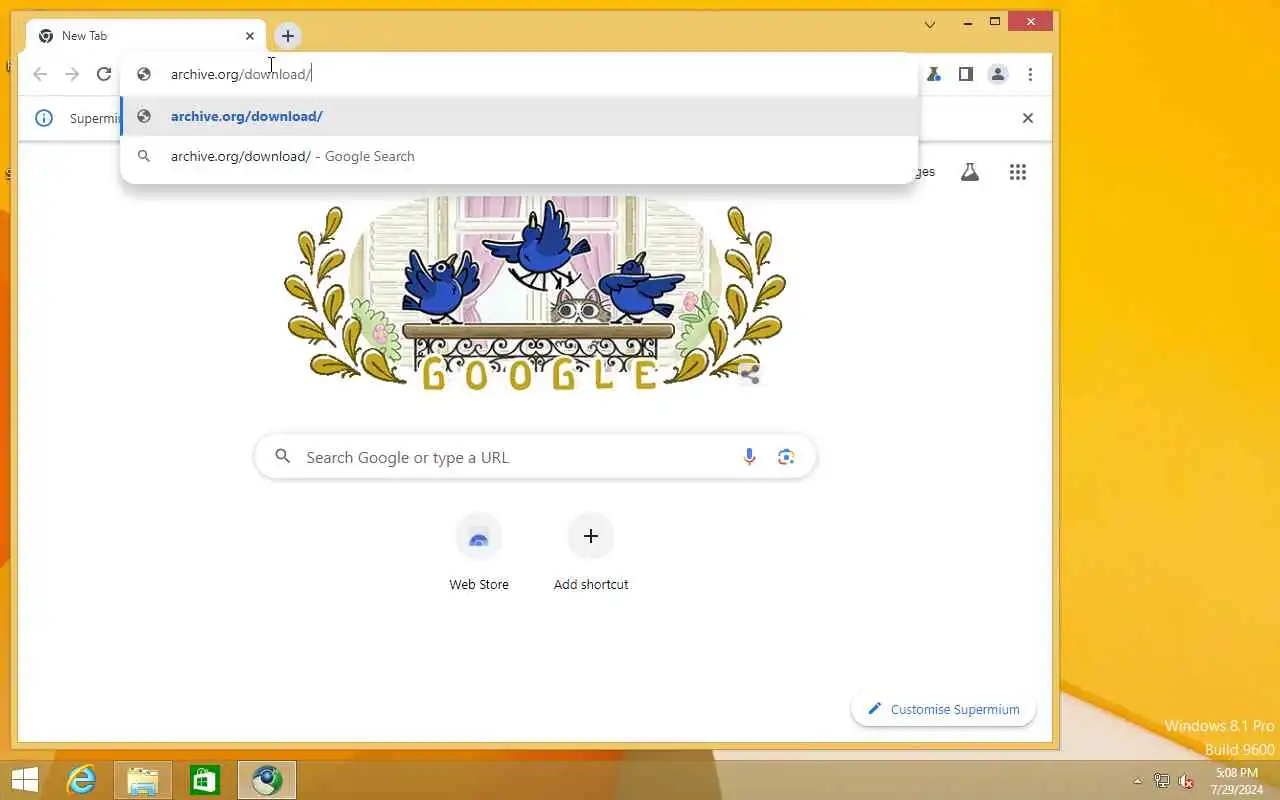Screen dimensions: 1280x800
Task: Reload the current page
Action: (104, 74)
